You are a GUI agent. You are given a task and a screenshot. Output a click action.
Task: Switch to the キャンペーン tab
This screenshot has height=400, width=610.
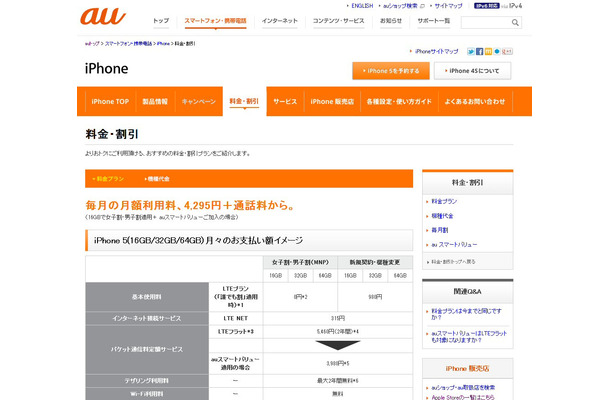click(198, 102)
